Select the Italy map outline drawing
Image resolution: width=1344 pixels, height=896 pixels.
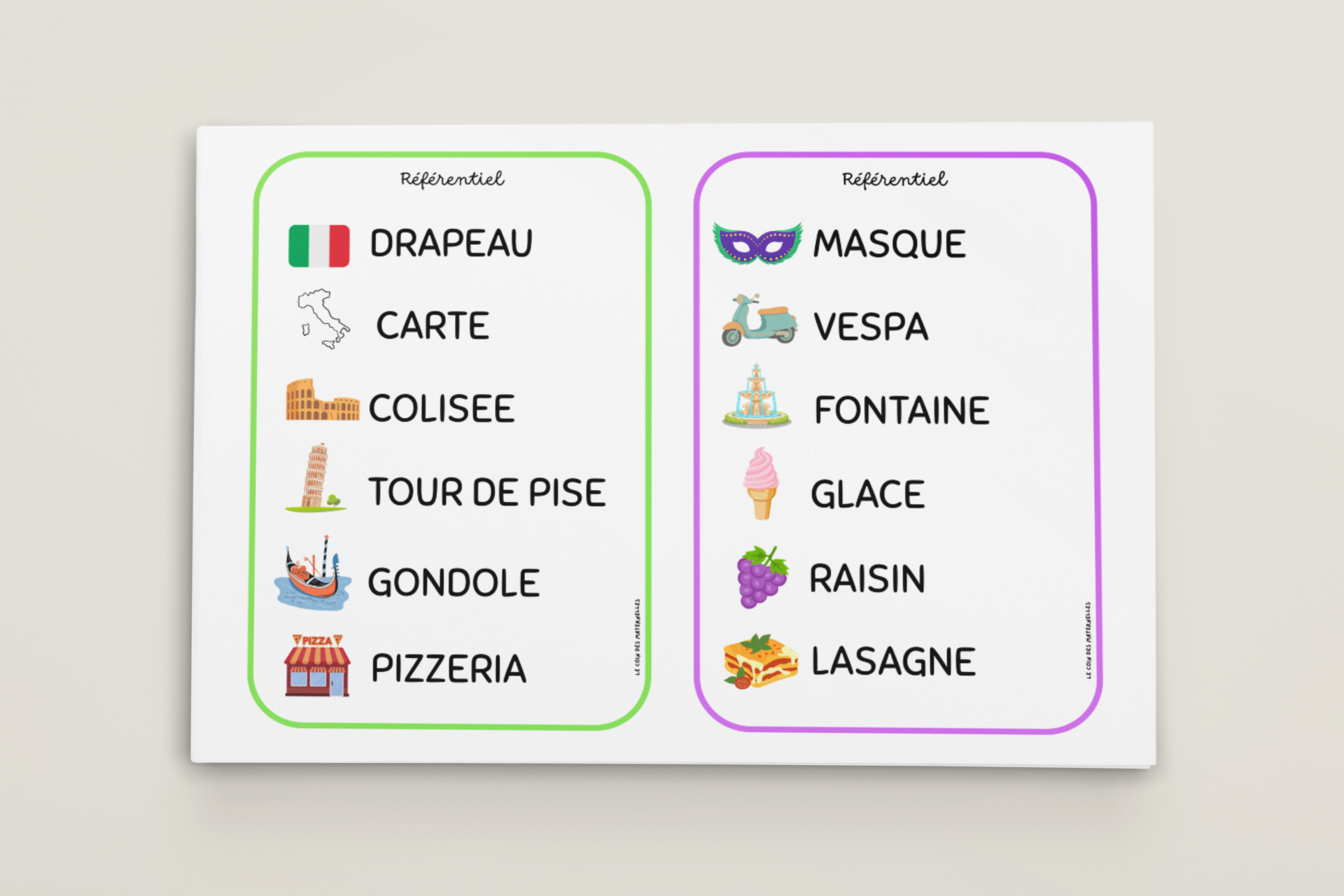click(x=323, y=319)
